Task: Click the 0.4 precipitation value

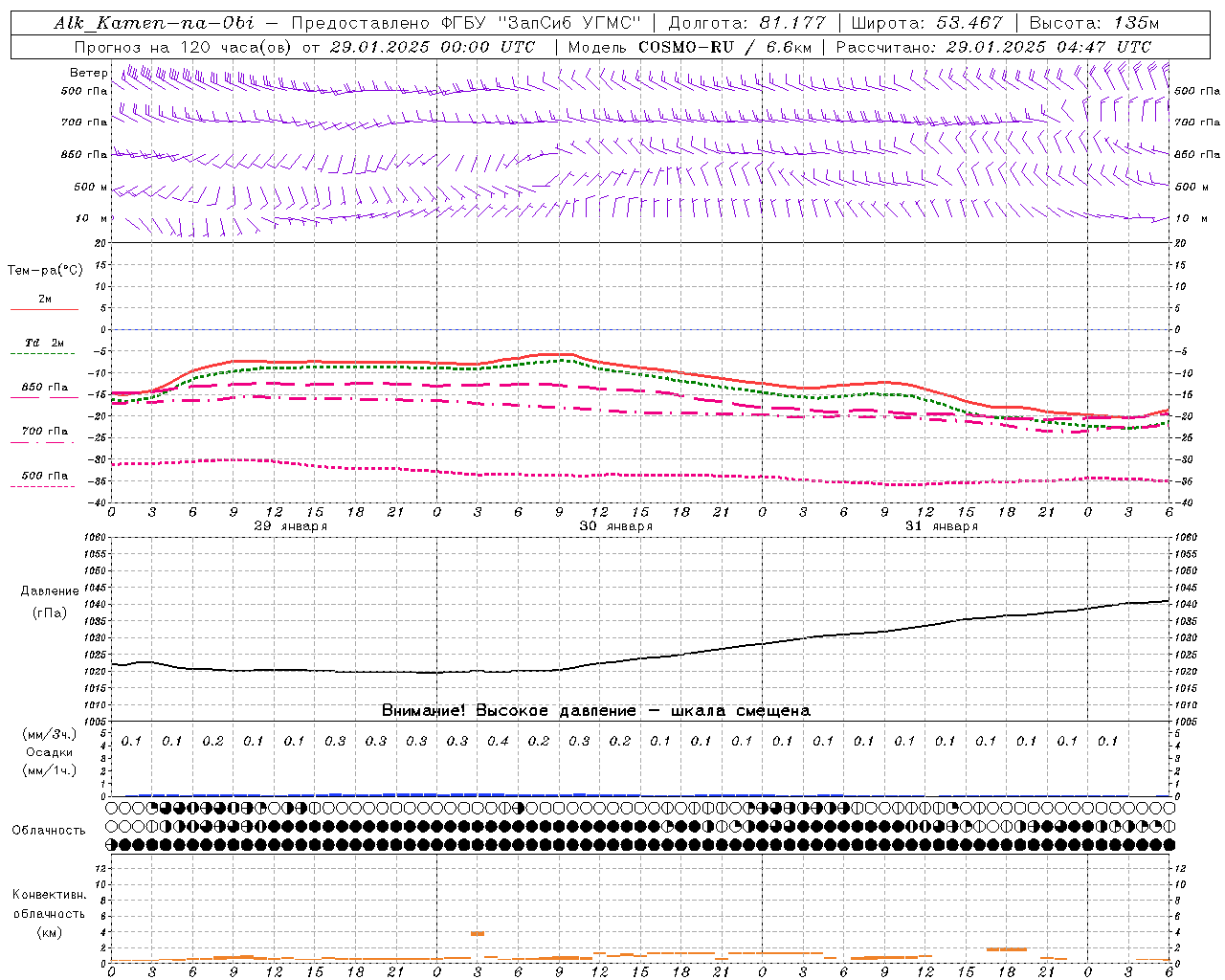Action: pyautogui.click(x=498, y=741)
